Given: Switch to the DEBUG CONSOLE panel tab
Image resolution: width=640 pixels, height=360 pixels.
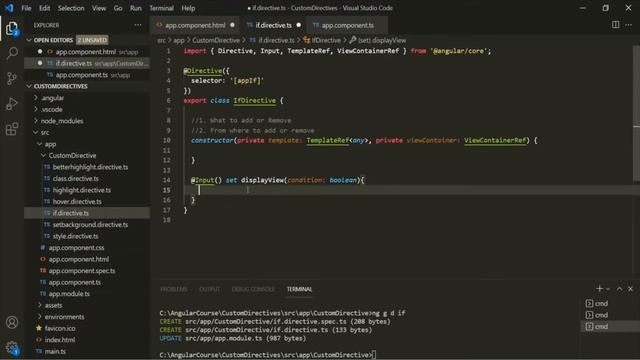Looking at the screenshot, I should pos(253,289).
